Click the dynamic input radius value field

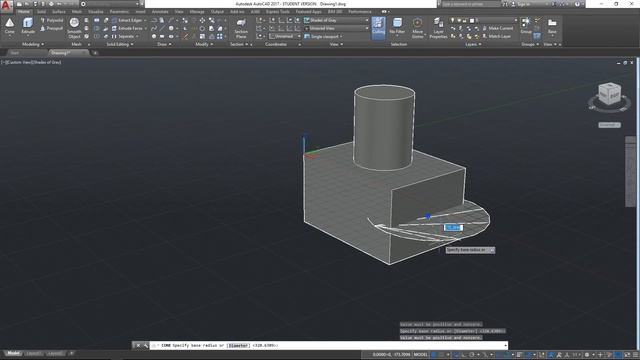coord(453,227)
